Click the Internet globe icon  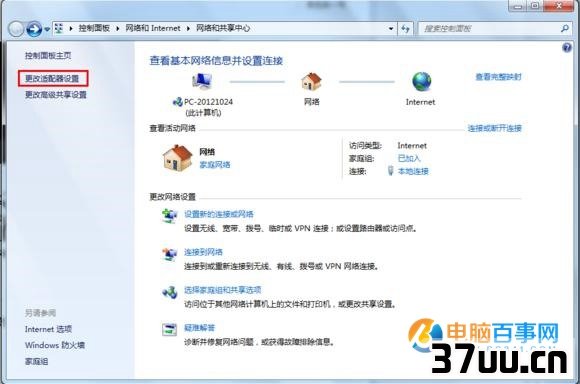(x=421, y=81)
